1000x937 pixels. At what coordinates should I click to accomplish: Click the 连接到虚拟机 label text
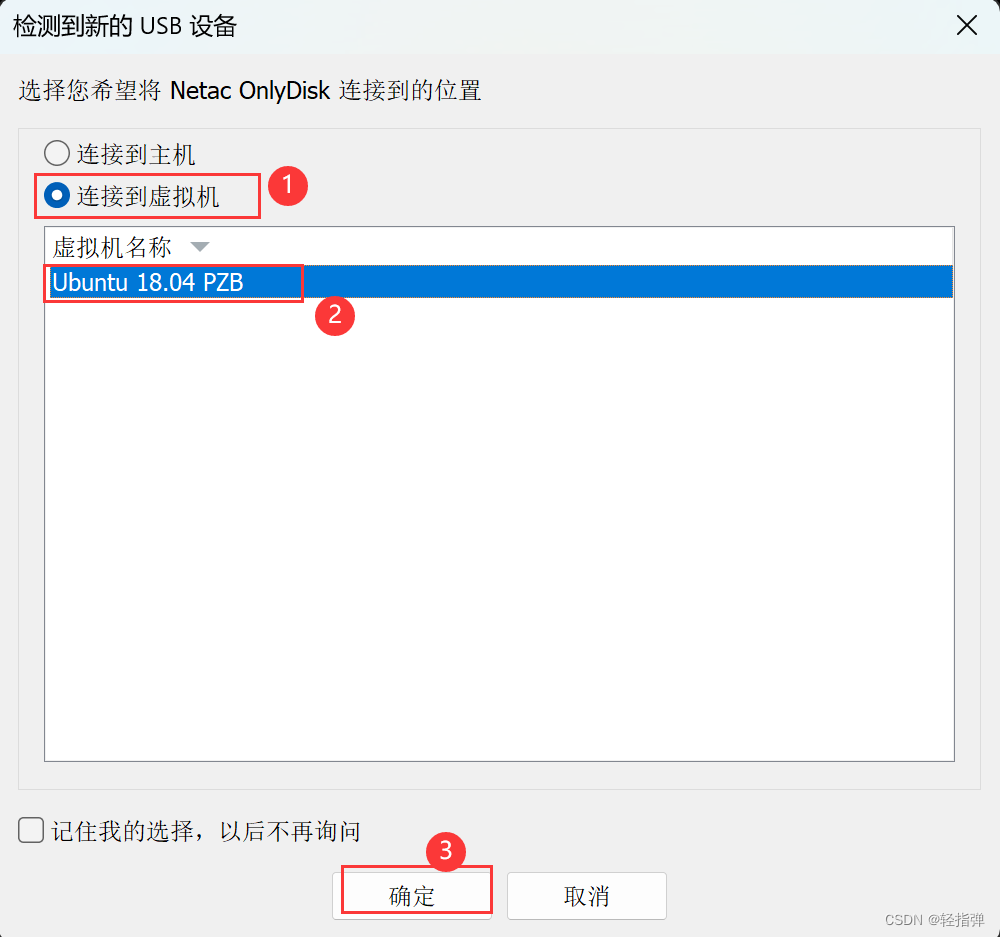point(148,196)
